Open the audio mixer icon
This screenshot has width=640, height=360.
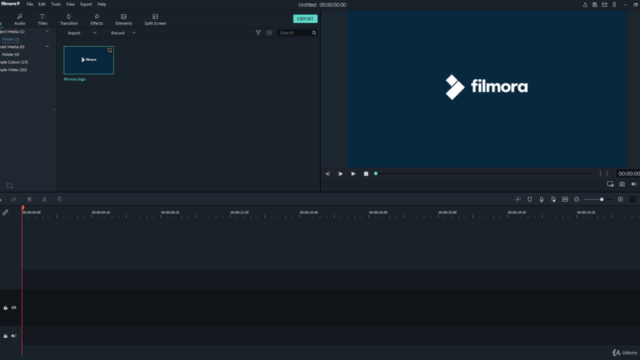click(x=553, y=199)
